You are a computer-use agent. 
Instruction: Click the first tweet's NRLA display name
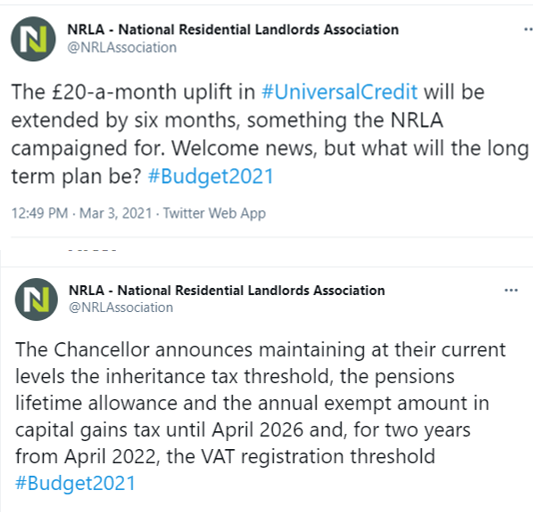(233, 30)
